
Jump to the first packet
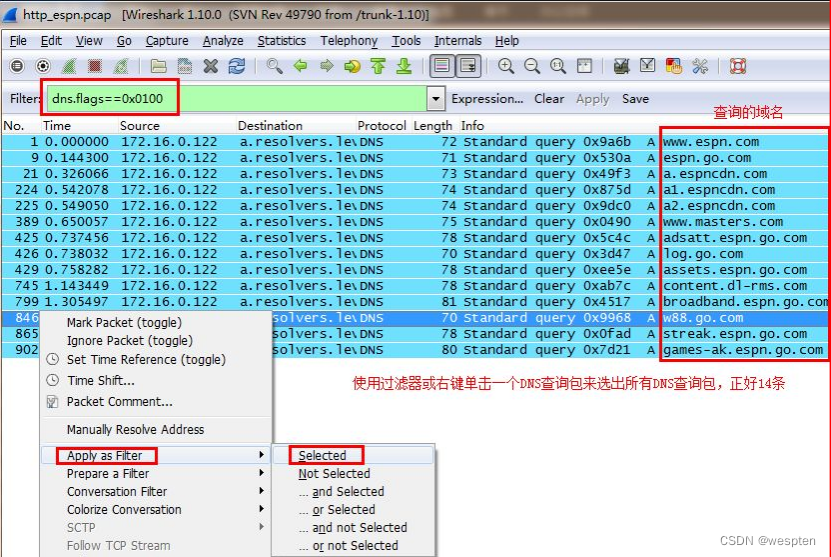point(378,66)
